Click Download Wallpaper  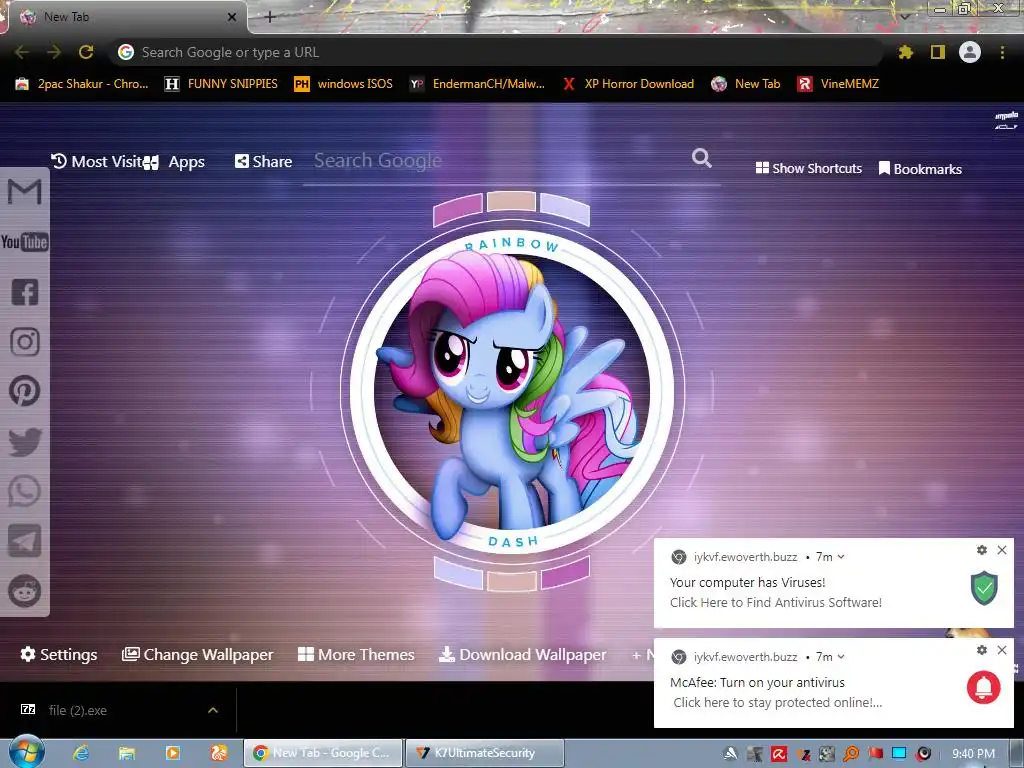[x=522, y=654]
